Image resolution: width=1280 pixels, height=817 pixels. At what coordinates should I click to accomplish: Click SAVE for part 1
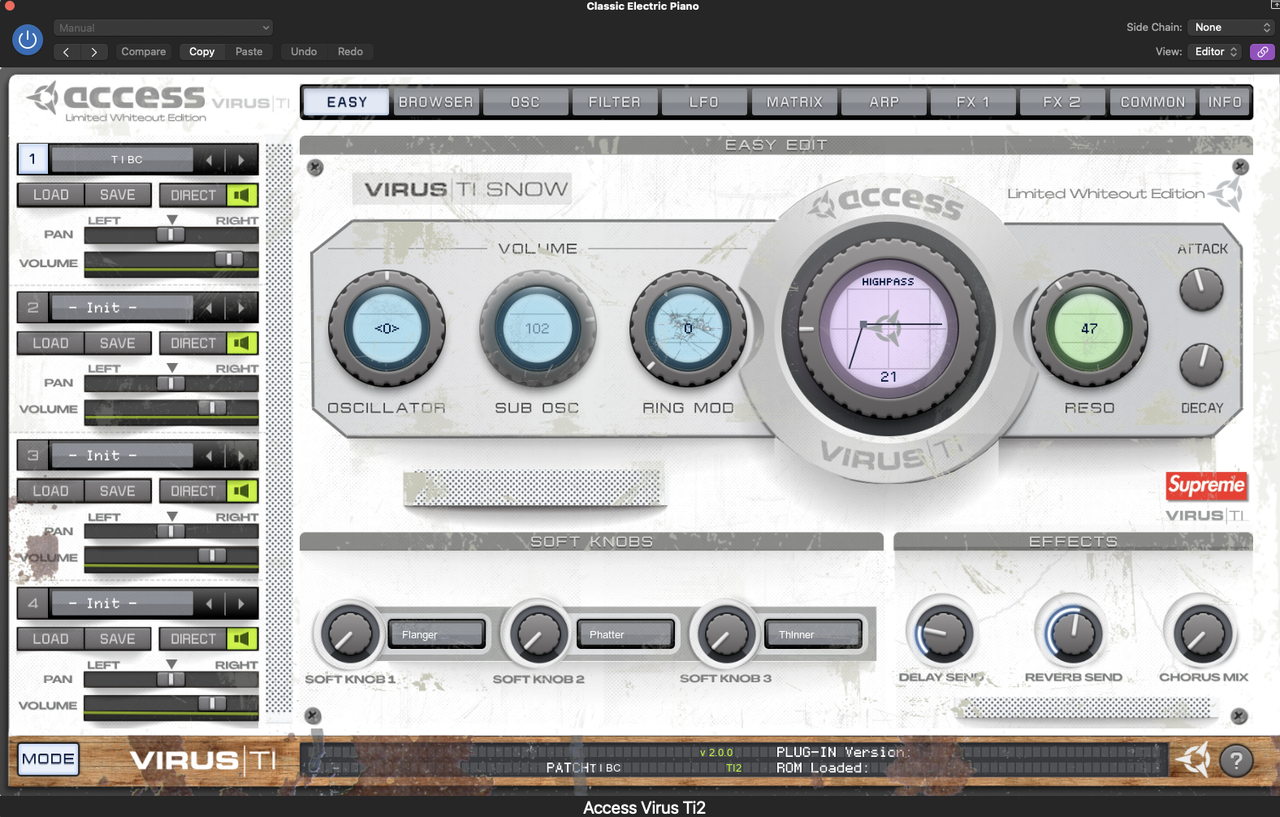point(117,195)
